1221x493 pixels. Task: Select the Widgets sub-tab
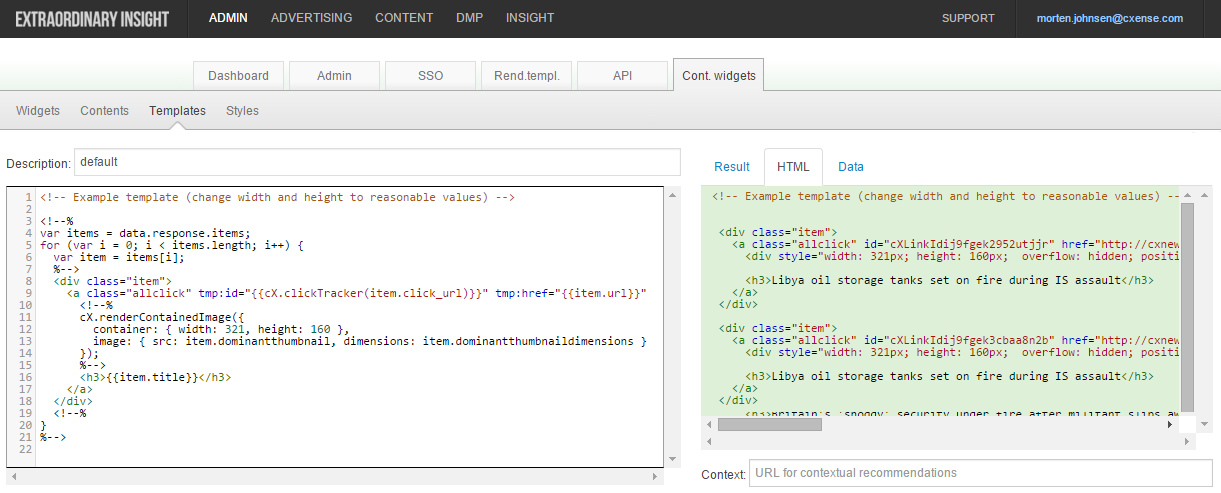(38, 111)
